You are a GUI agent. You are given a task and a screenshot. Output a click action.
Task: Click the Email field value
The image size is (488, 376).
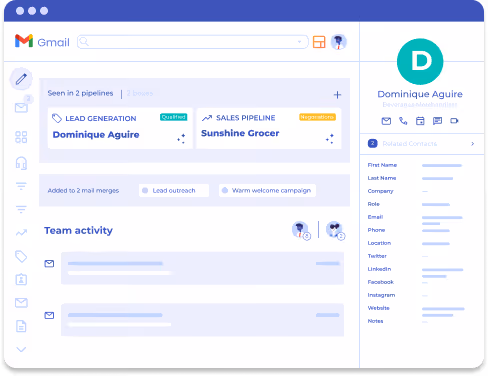pos(442,220)
